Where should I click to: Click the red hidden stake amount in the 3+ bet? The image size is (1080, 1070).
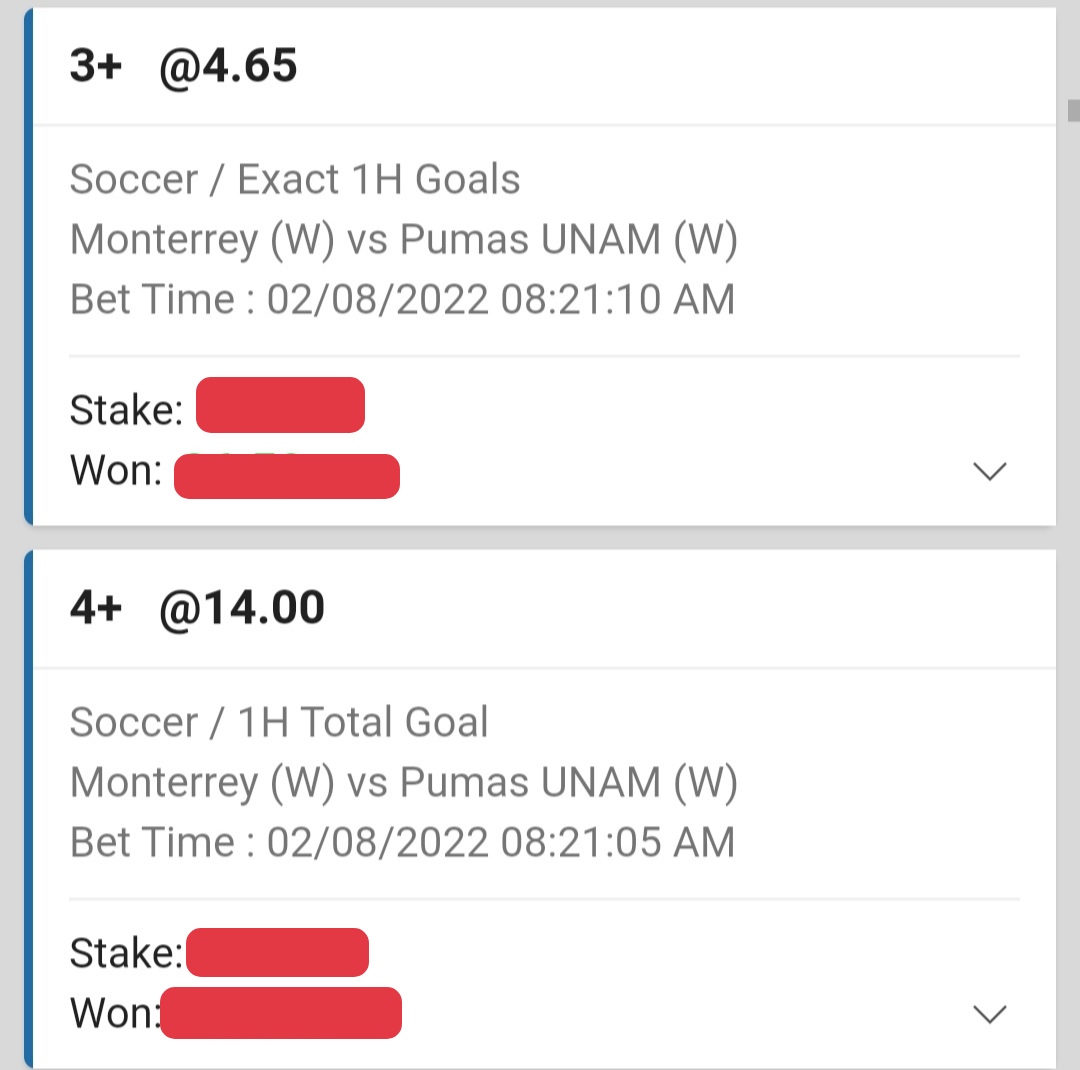click(280, 405)
